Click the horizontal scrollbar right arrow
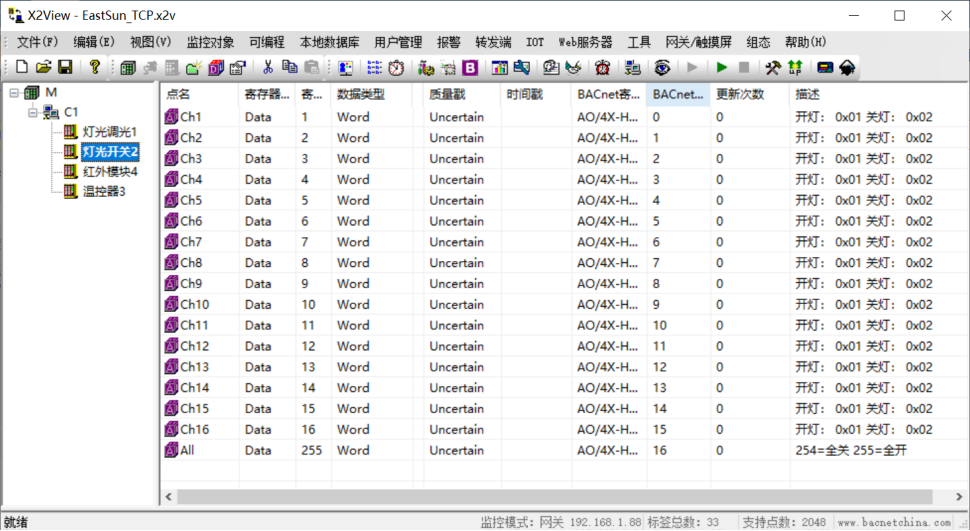This screenshot has height=531, width=970. click(959, 496)
